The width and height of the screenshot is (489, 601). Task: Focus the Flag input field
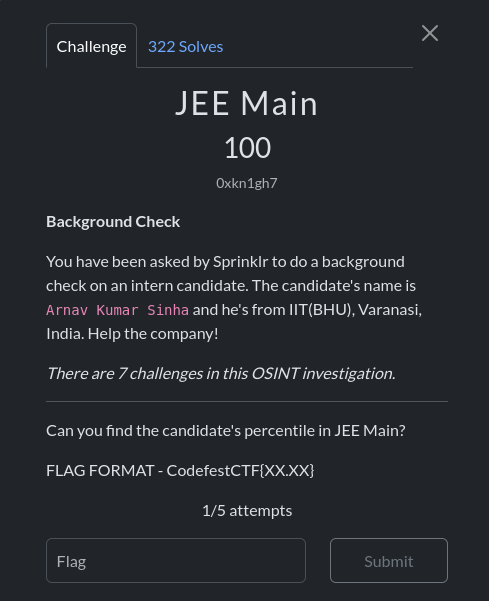coord(176,560)
